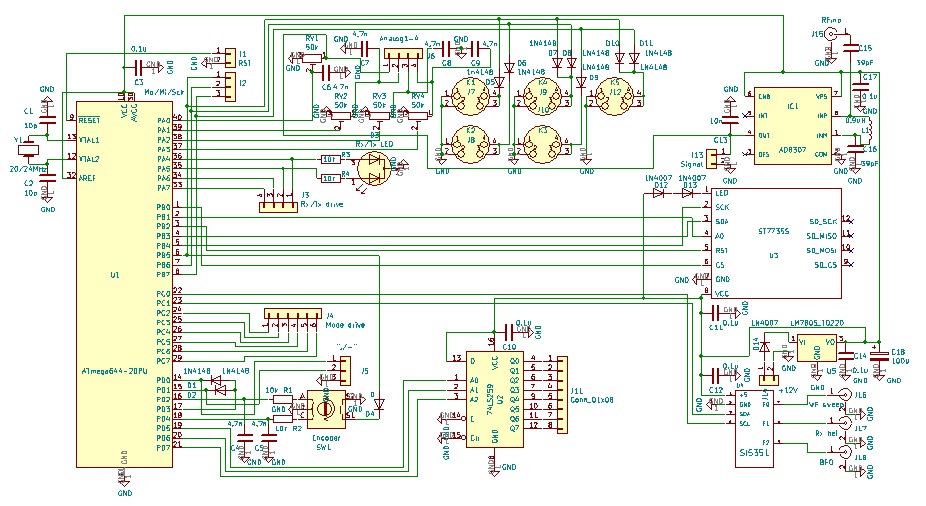Viewport: 926px width, 506px height.
Task: Click relay K1 with connector J7
Action: click(470, 94)
